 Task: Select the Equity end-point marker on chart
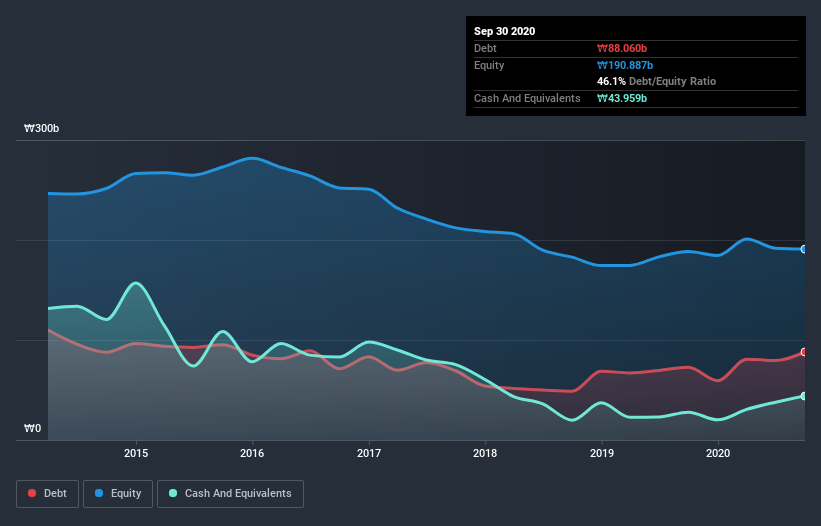coord(804,249)
